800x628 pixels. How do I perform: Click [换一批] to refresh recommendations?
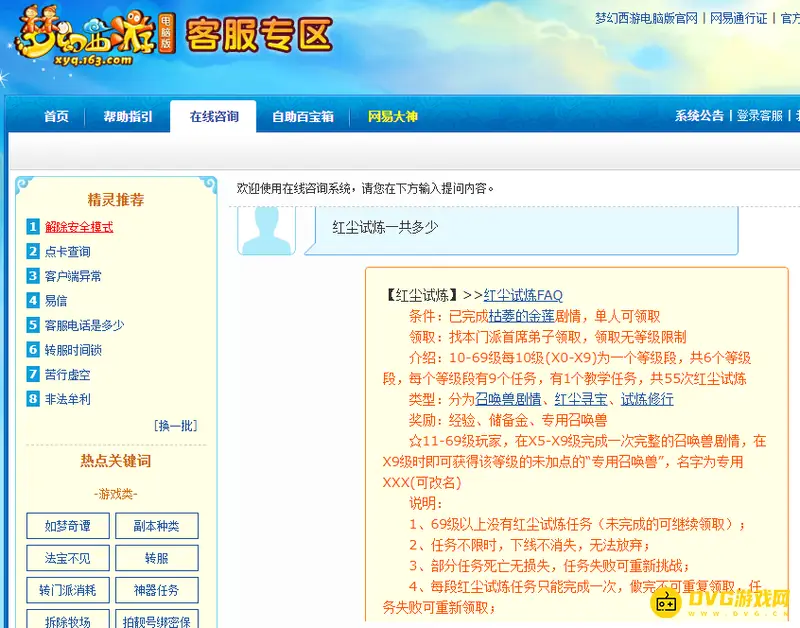coord(176,425)
